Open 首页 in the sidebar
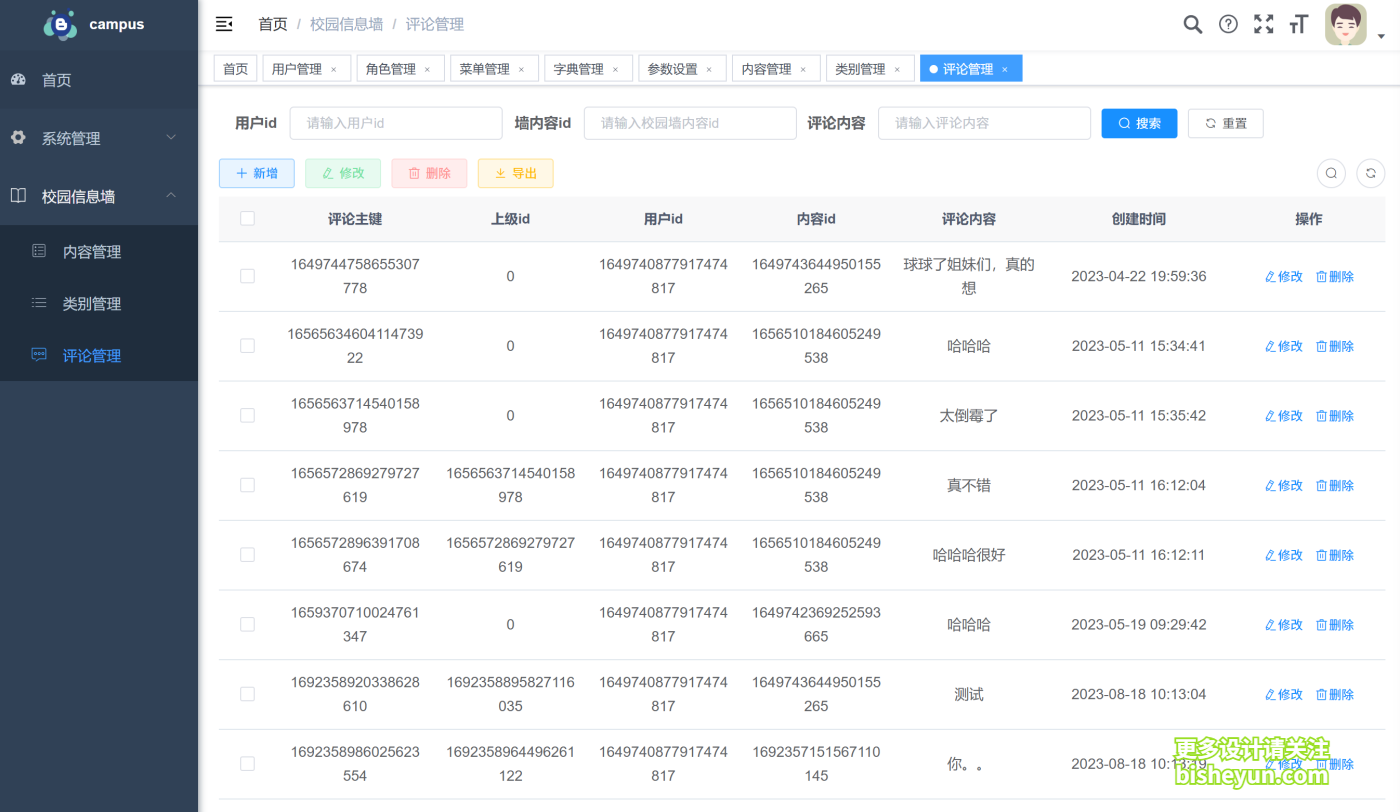This screenshot has width=1400, height=812. (99, 80)
